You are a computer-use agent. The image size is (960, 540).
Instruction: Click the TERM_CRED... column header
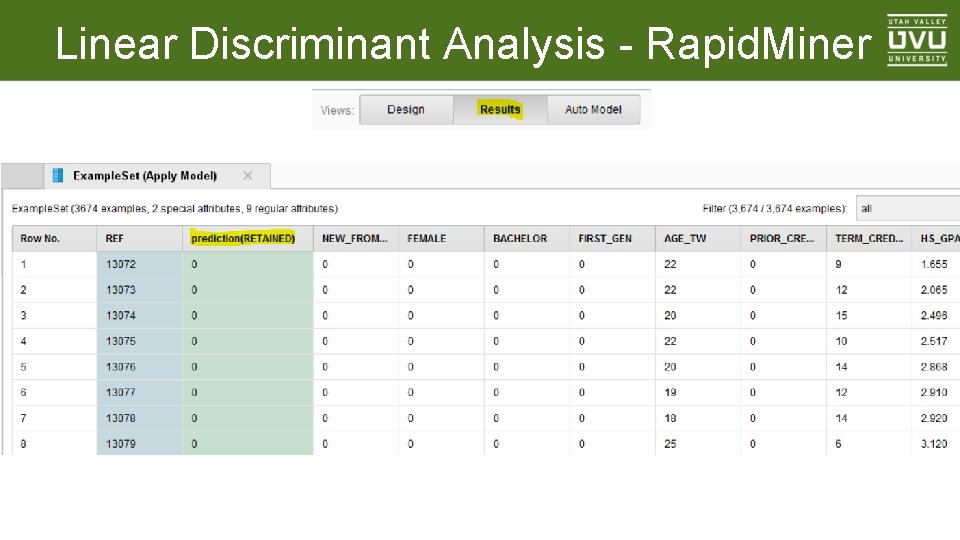(x=869, y=239)
